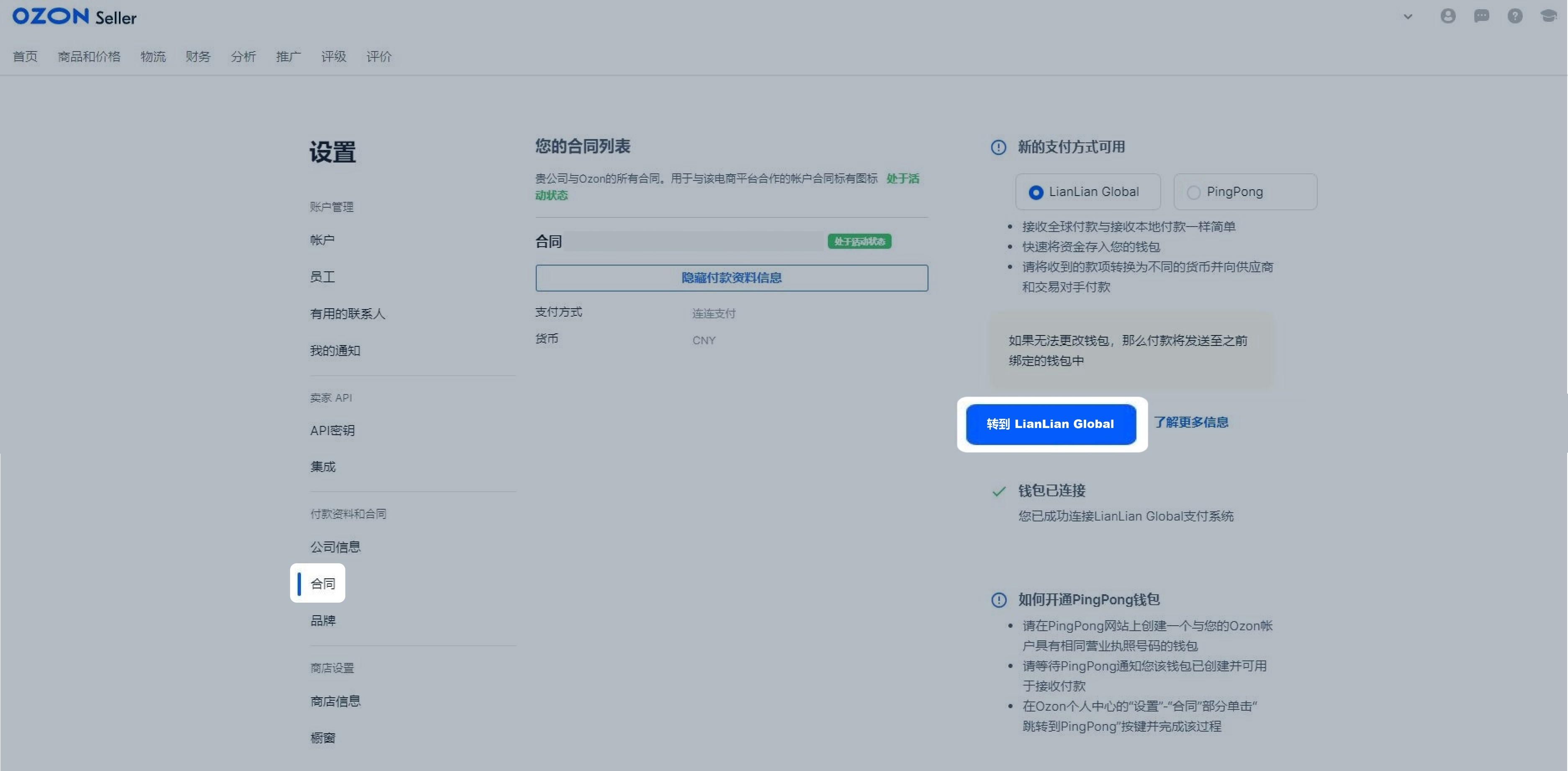Viewport: 1568px width, 771px height.
Task: Click info icon beside 新的支付方式可用
Action: [x=998, y=147]
